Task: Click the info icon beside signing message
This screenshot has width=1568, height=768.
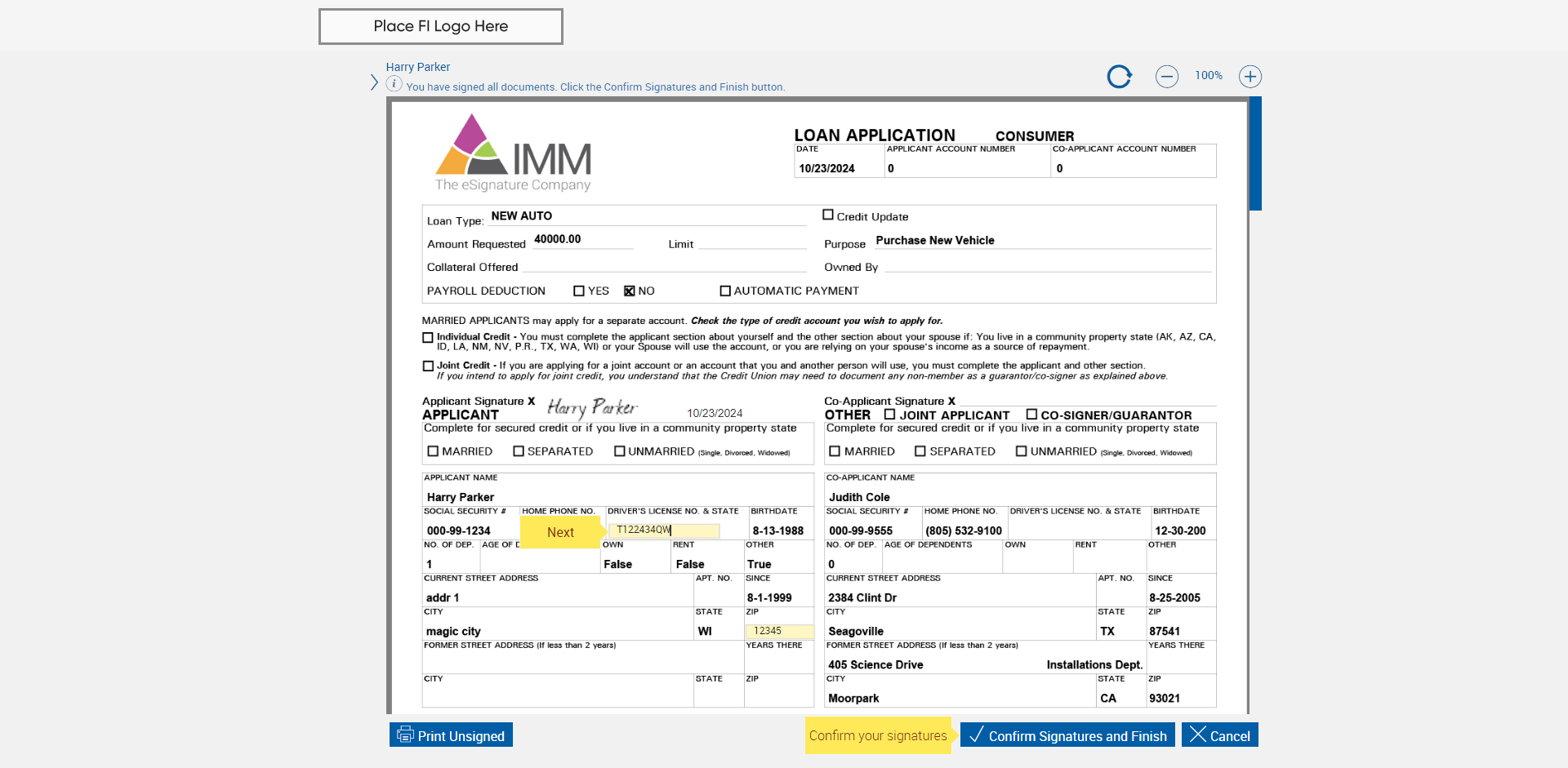Action: 394,84
